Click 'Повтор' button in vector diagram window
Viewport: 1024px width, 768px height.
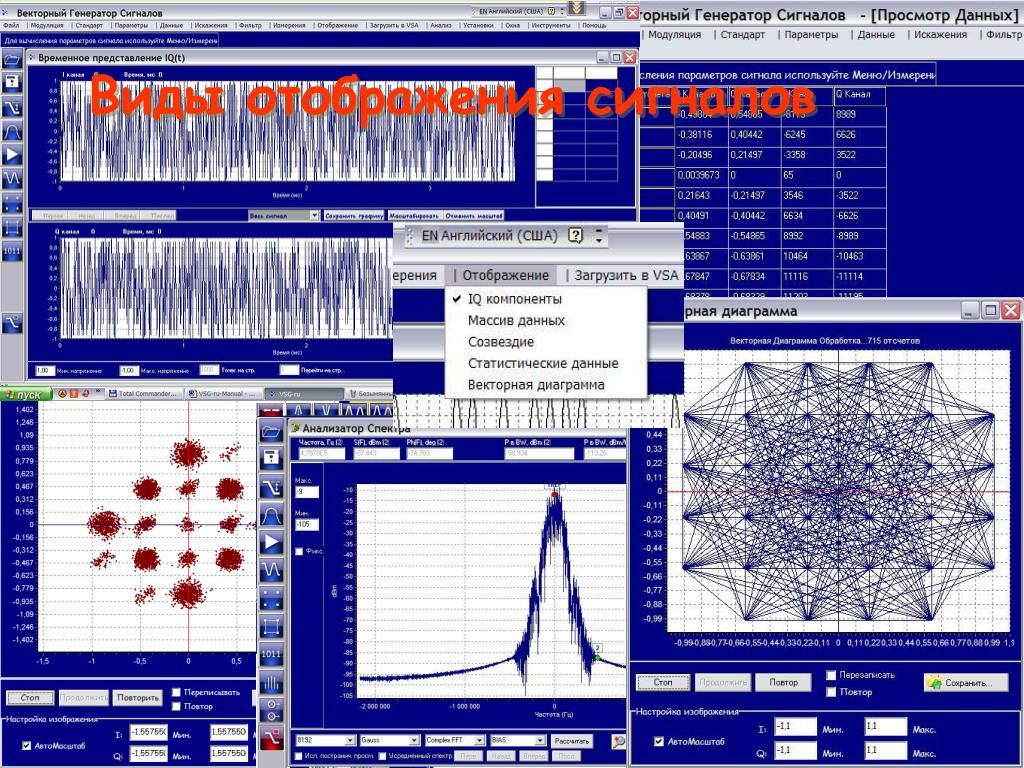pos(783,682)
